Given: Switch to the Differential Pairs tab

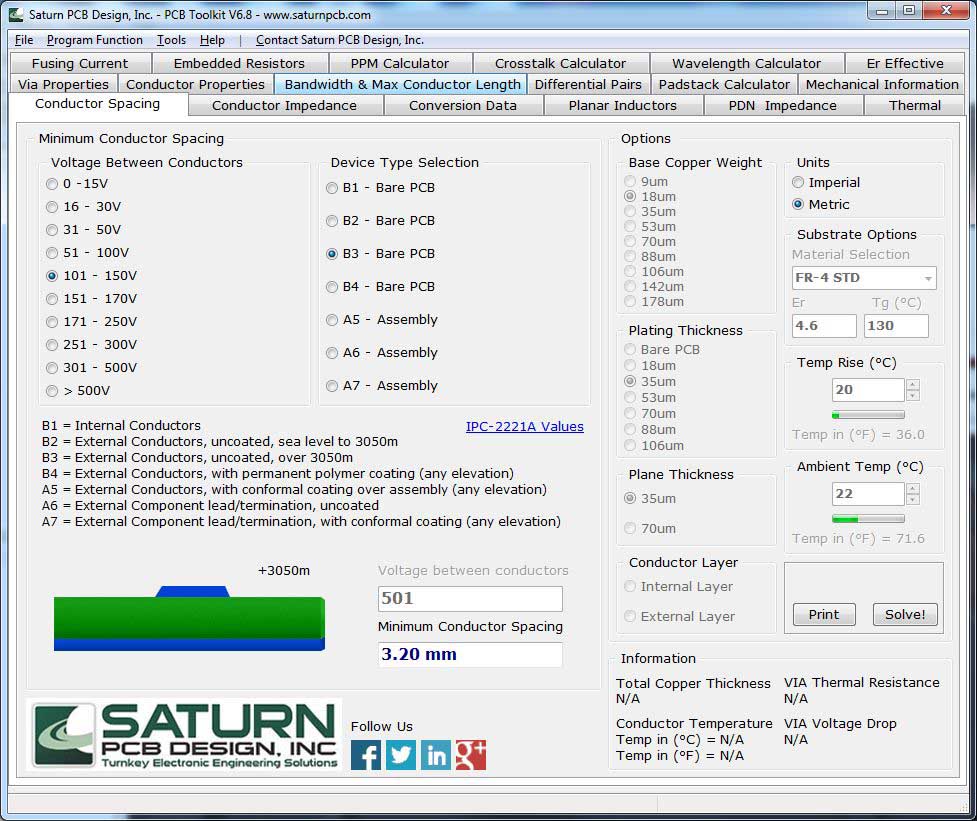Looking at the screenshot, I should (x=588, y=85).
